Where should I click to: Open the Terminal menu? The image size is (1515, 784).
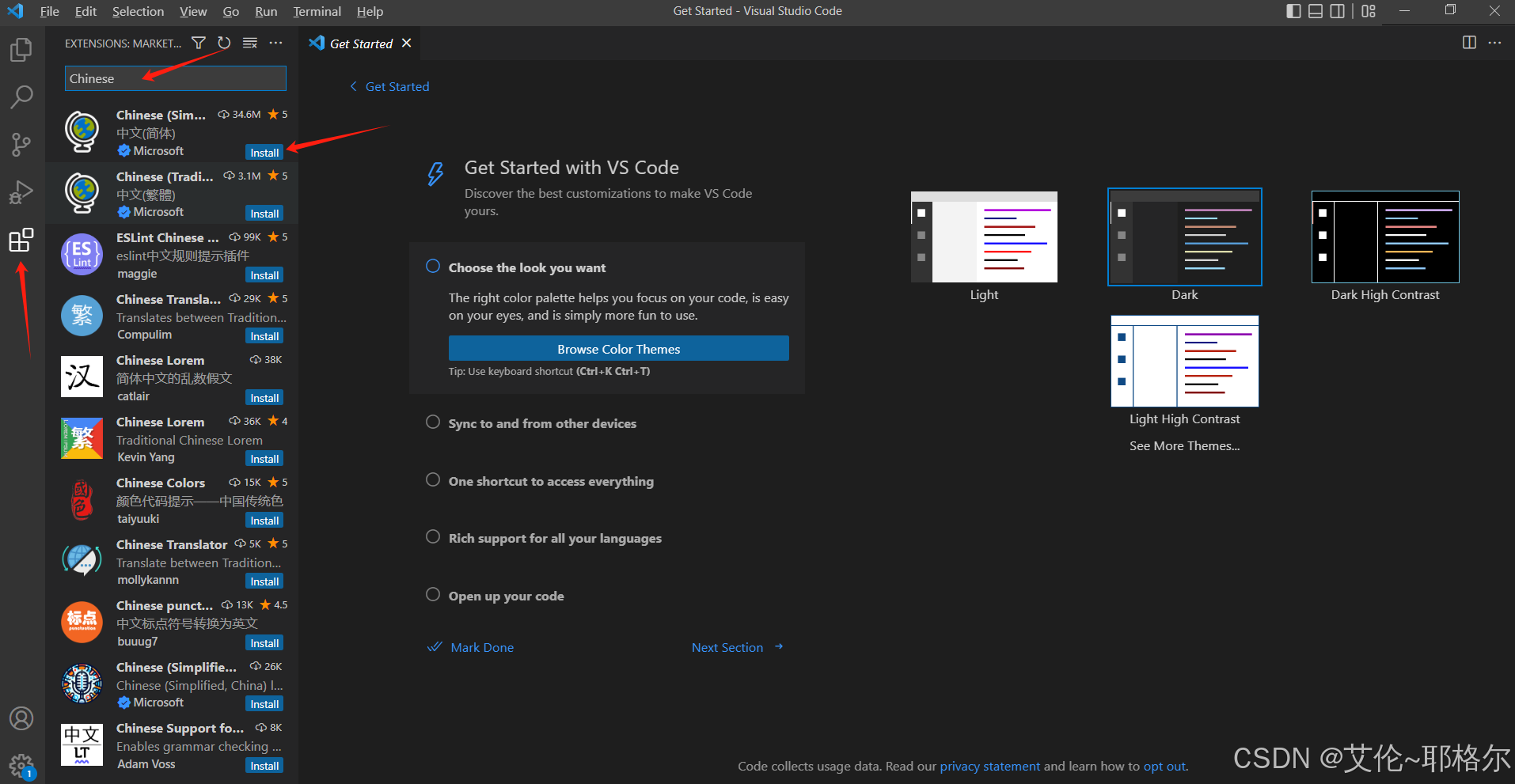click(x=317, y=11)
